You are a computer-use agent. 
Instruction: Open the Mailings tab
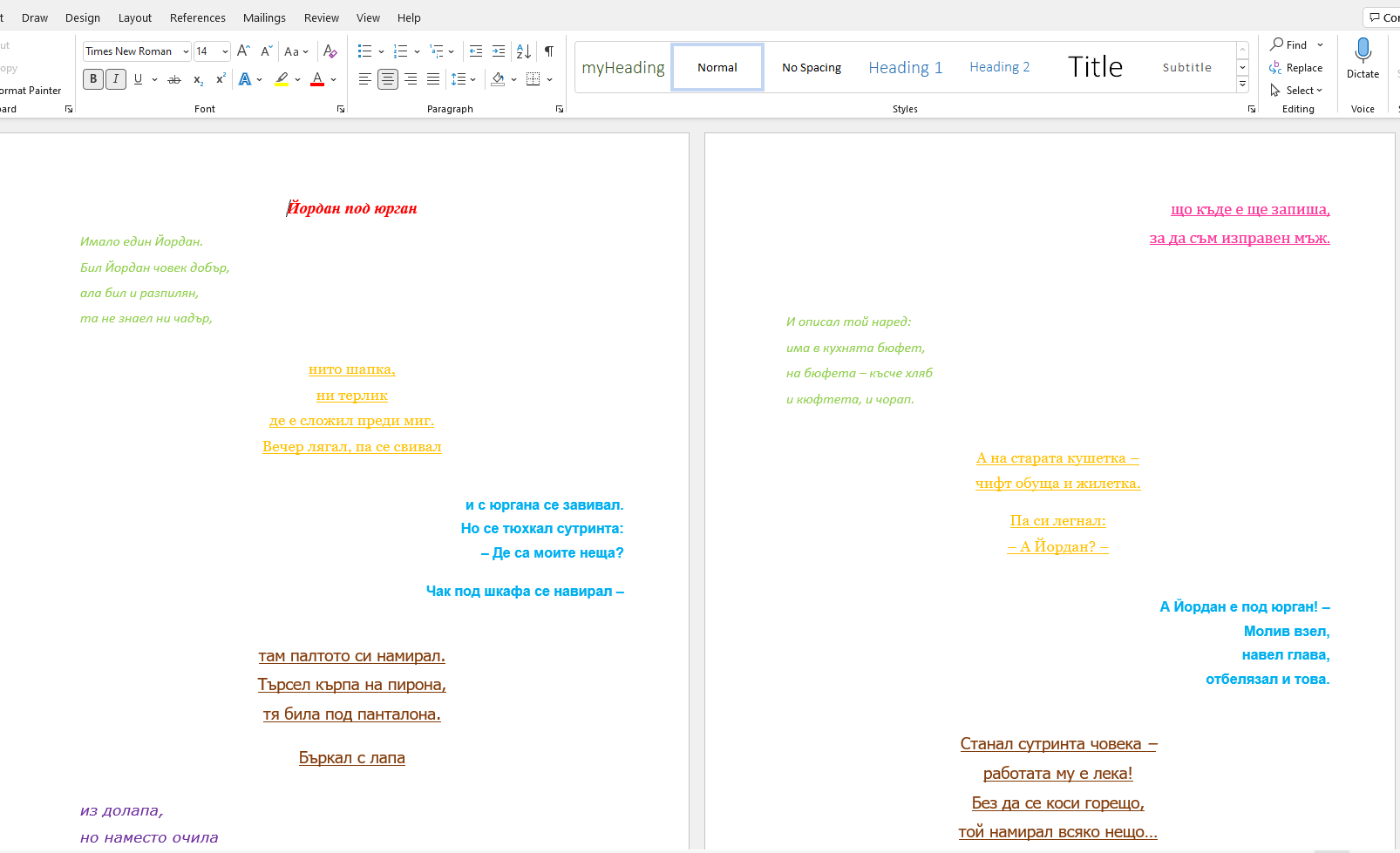(264, 17)
